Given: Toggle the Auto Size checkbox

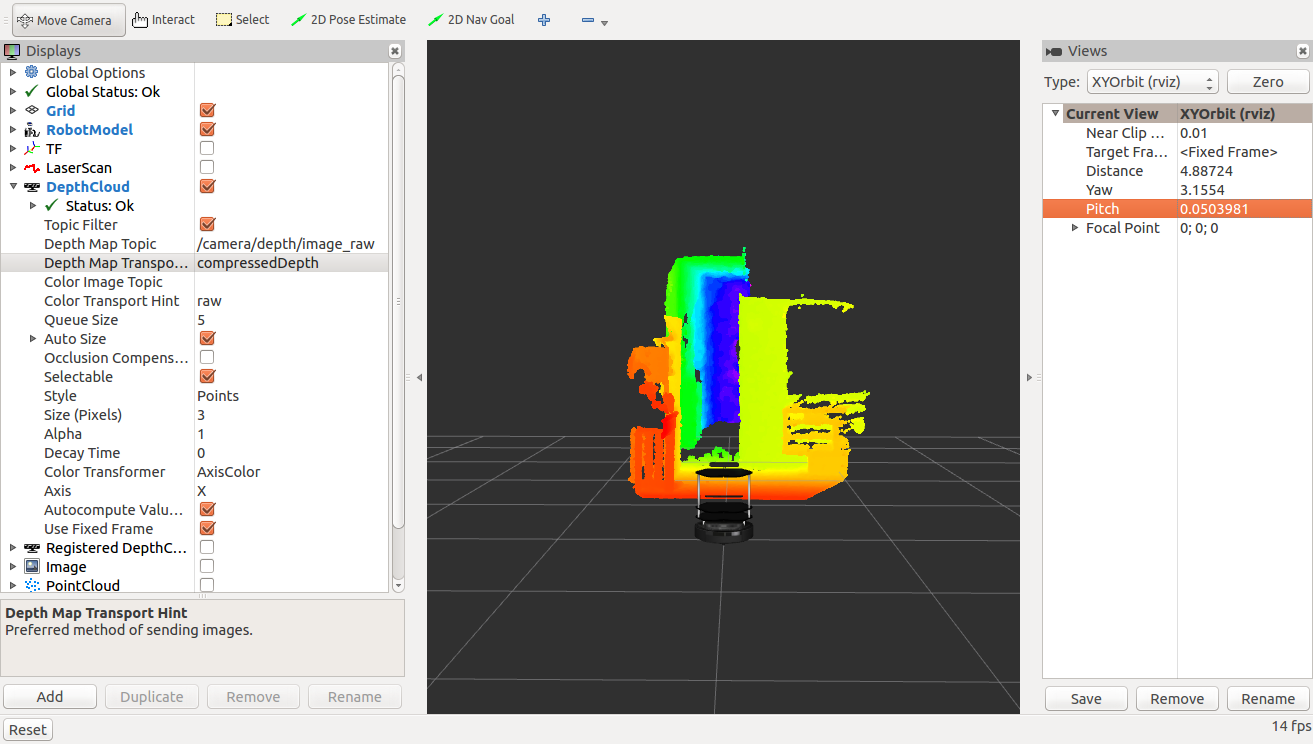Looking at the screenshot, I should point(207,338).
